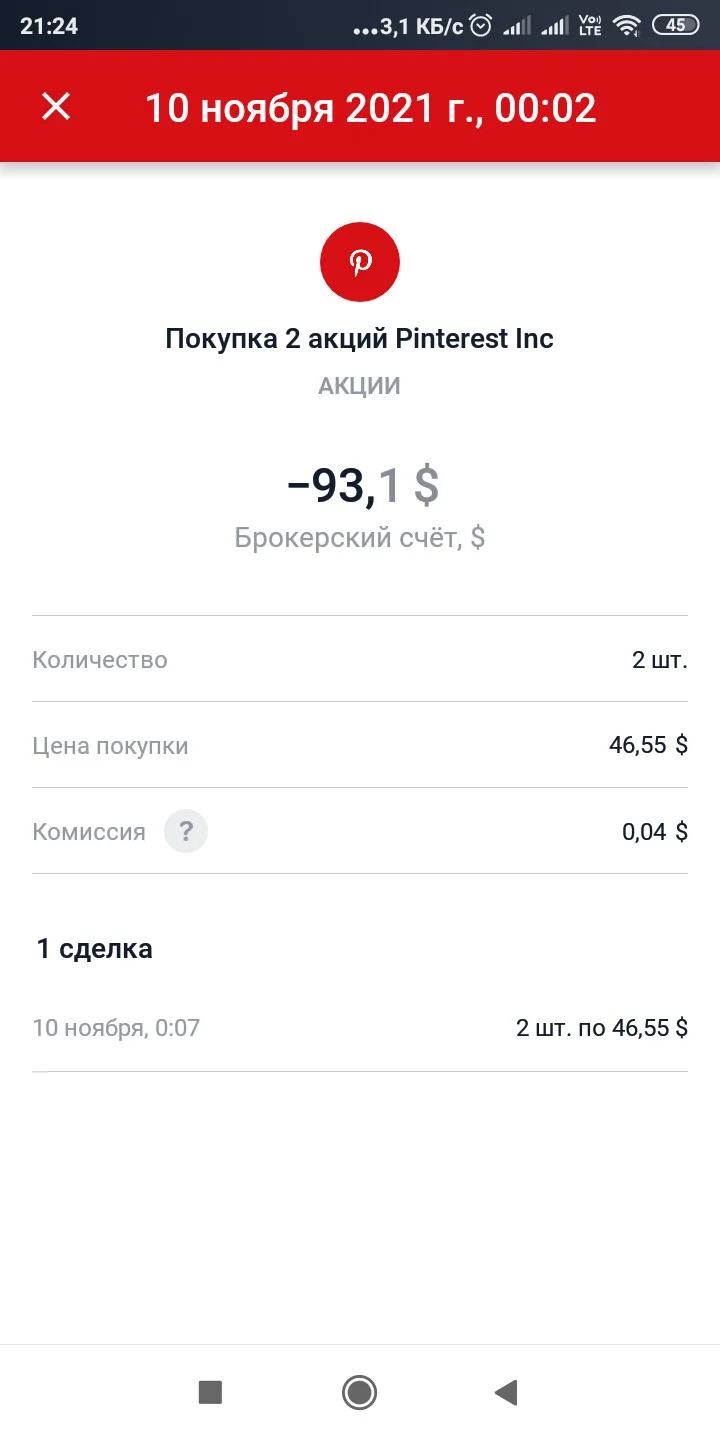The image size is (720, 1440).
Task: Tap the Количество row showing 2 шт.
Action: (x=360, y=660)
